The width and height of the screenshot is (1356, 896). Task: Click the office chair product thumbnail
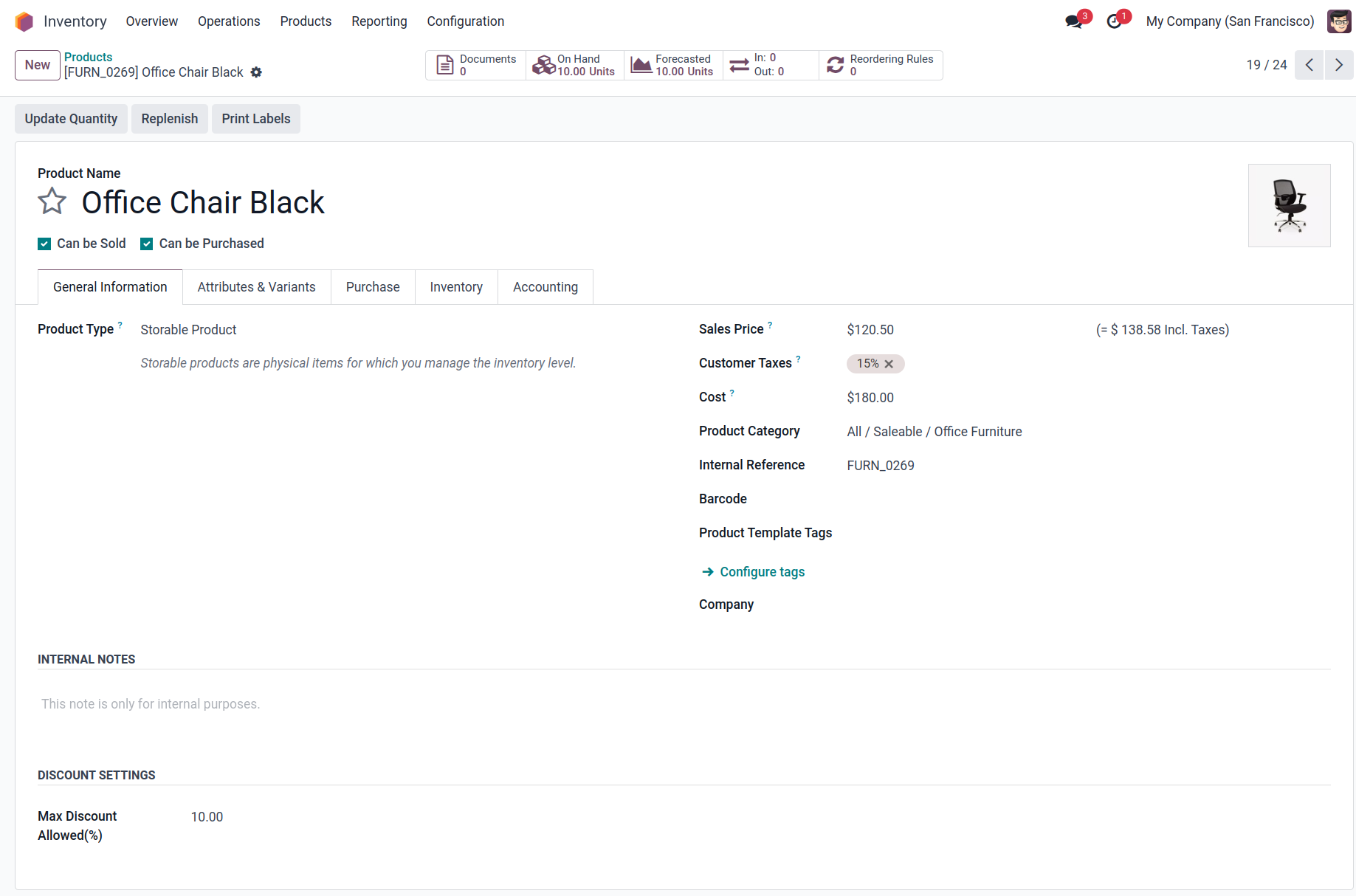pos(1289,206)
